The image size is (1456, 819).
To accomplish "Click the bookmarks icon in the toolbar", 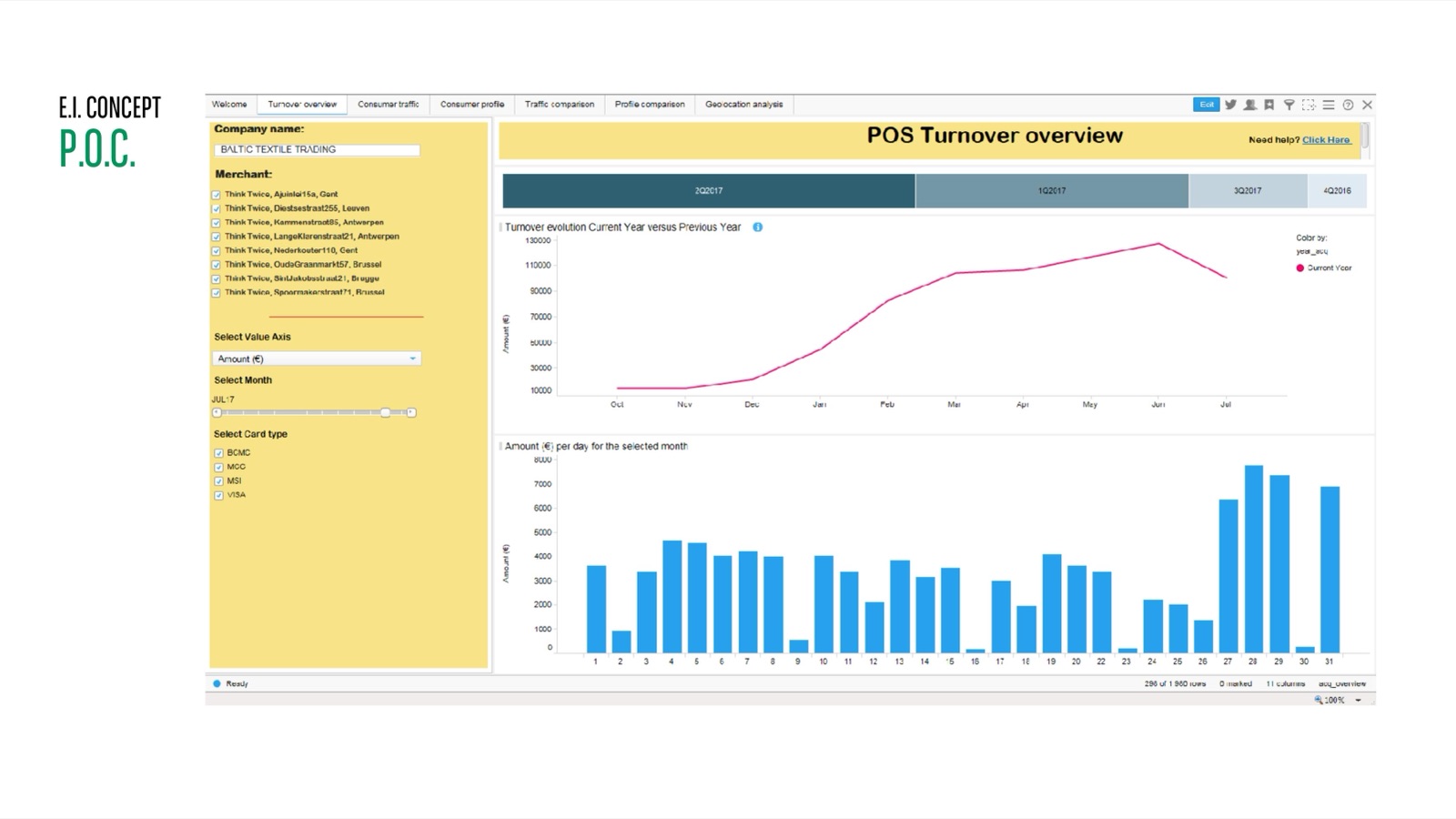I will (x=1268, y=105).
